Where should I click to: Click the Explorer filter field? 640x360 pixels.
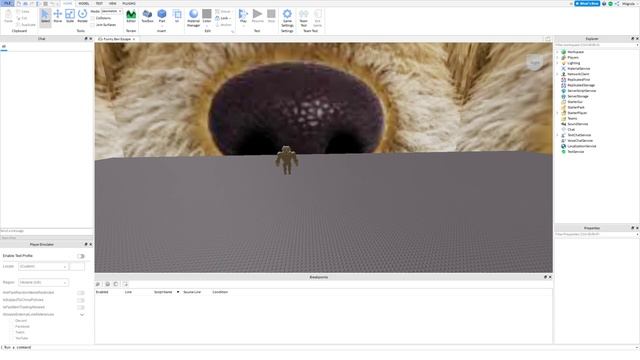pyautogui.click(x=596, y=44)
